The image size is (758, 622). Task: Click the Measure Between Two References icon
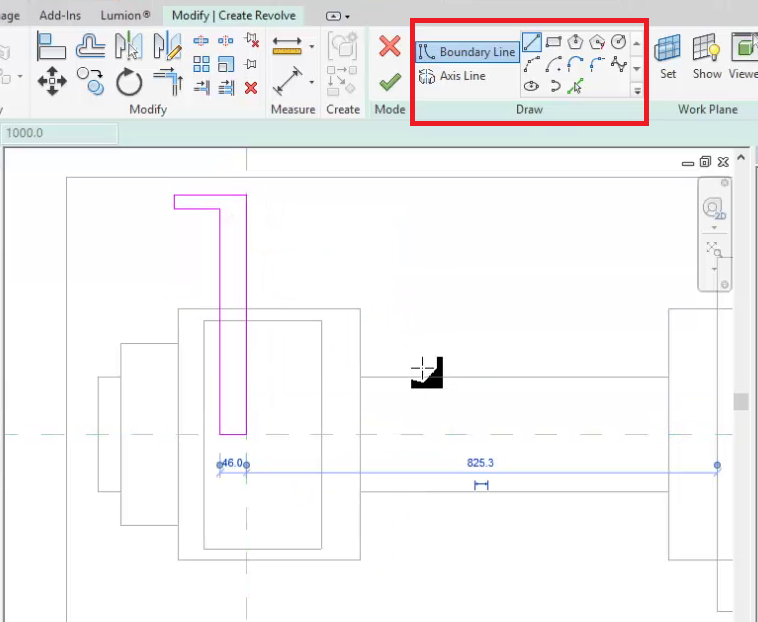[x=287, y=46]
